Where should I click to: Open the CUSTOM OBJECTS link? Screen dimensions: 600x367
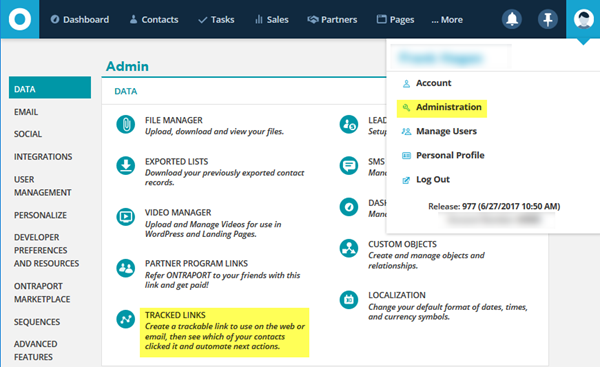(x=402, y=245)
